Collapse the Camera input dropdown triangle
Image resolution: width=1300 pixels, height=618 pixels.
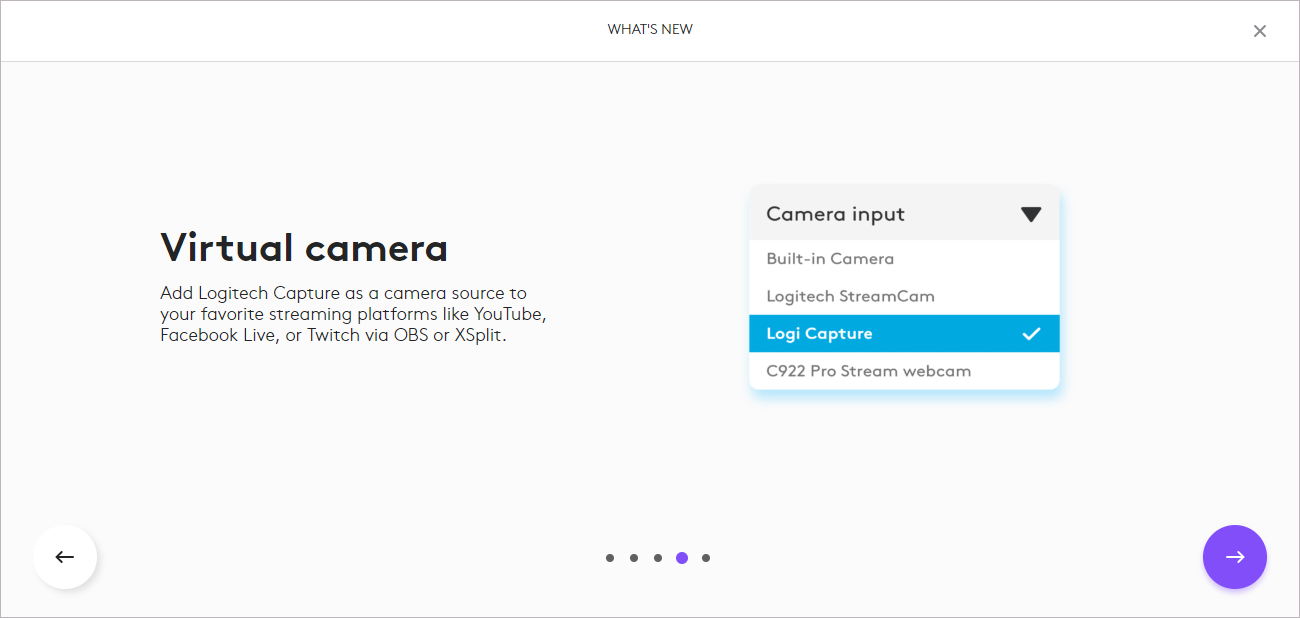point(1031,214)
